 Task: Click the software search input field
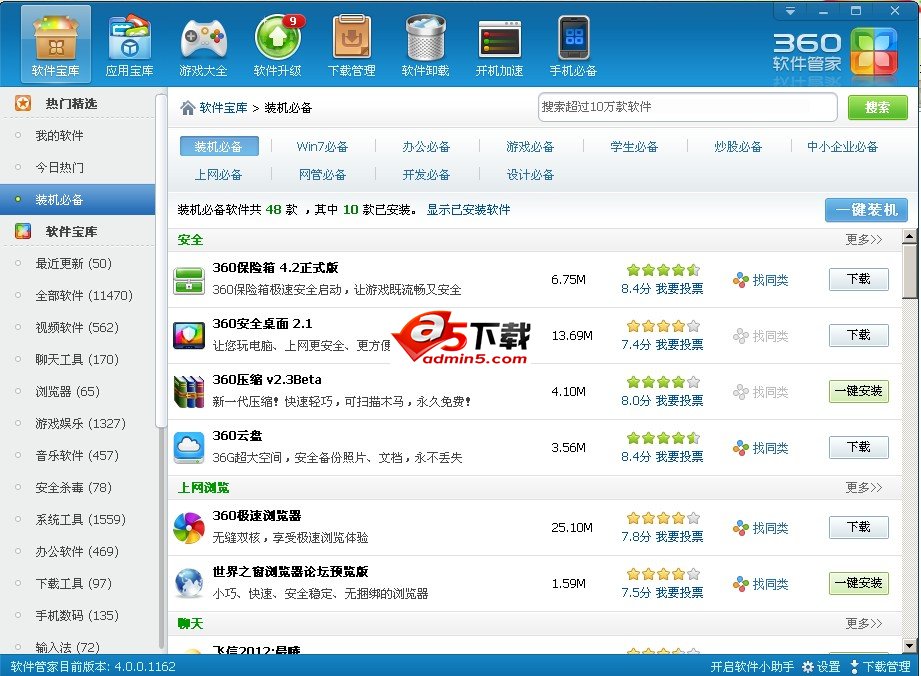(x=687, y=107)
